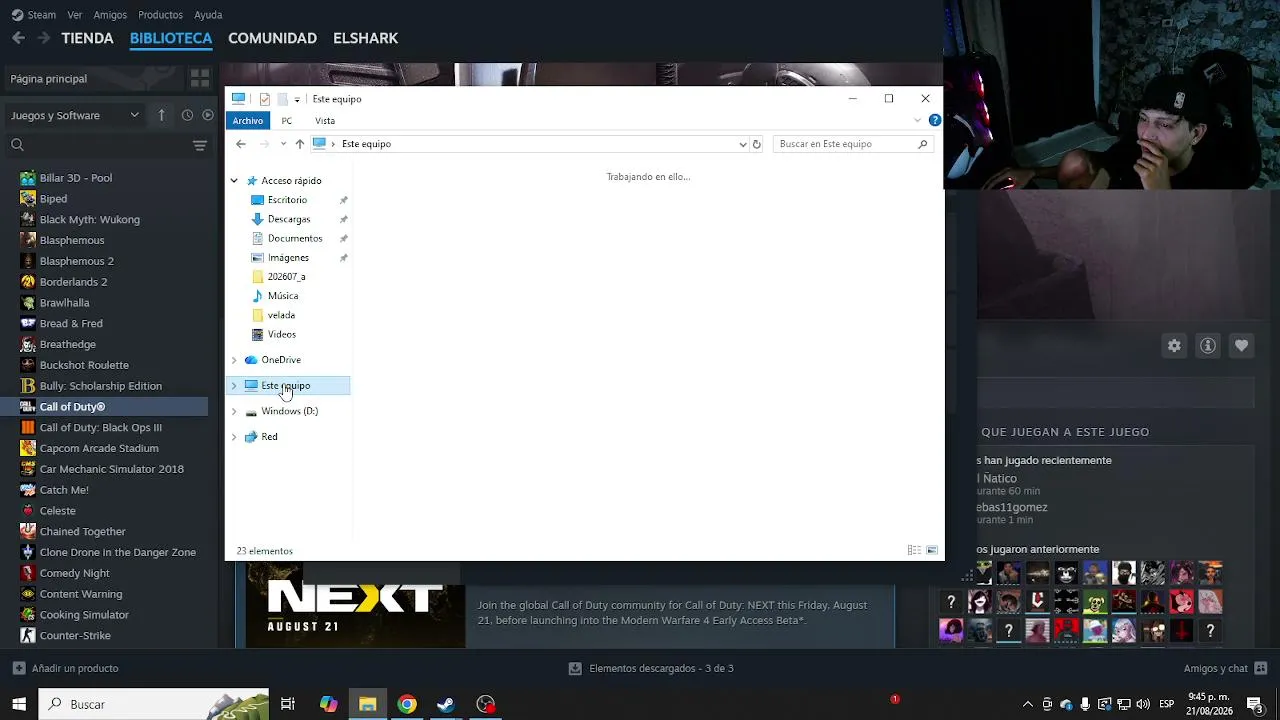
Task: Expand the Red network tree node
Action: pyautogui.click(x=234, y=437)
